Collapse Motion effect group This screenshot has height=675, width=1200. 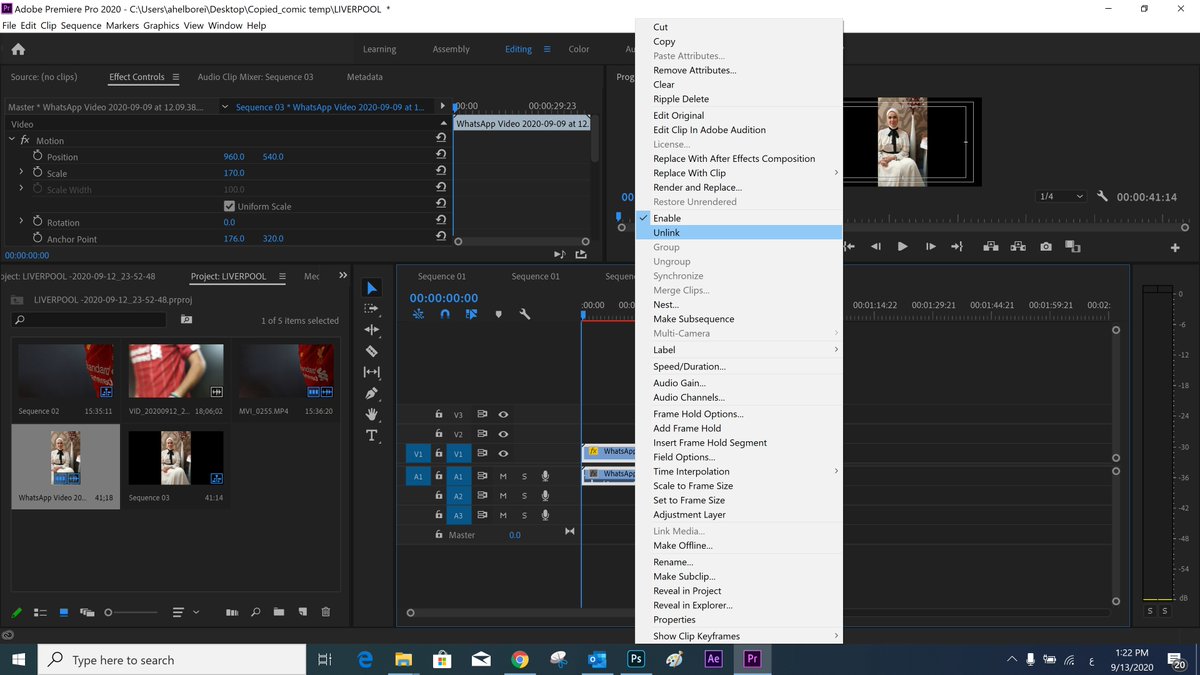tap(12, 140)
